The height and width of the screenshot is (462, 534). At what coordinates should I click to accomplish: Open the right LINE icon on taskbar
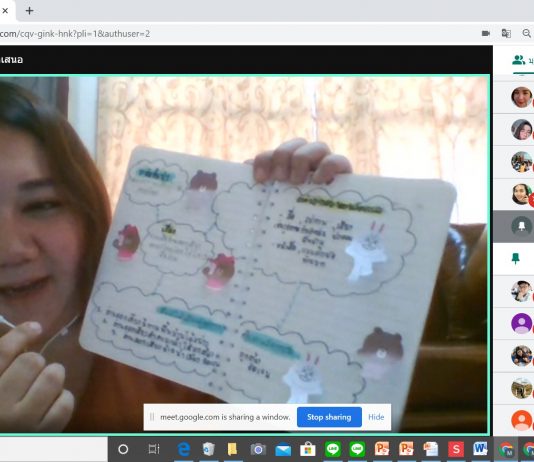pos(357,449)
